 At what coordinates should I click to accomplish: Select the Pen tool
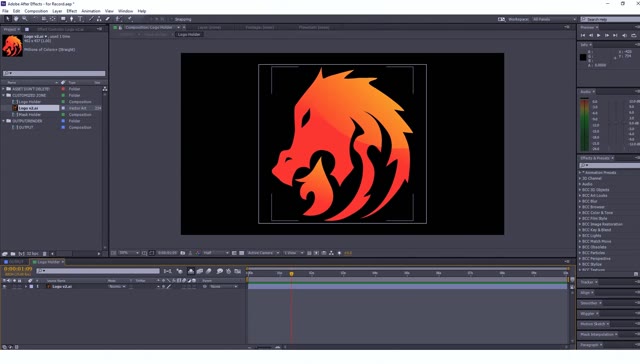coord(72,19)
